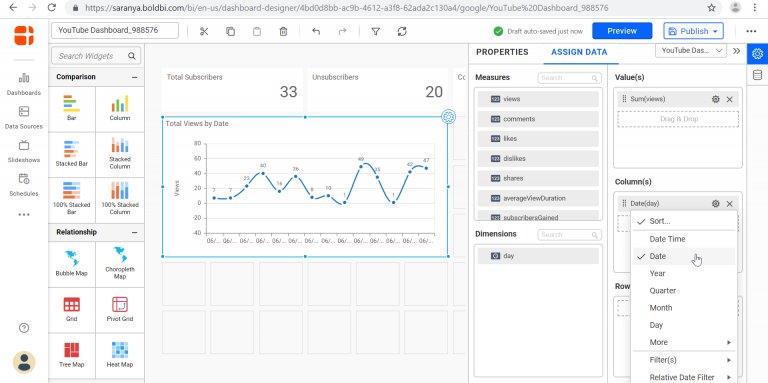Viewport: 768px width, 383px height.
Task: Click the Measures search field
Action: [570, 78]
